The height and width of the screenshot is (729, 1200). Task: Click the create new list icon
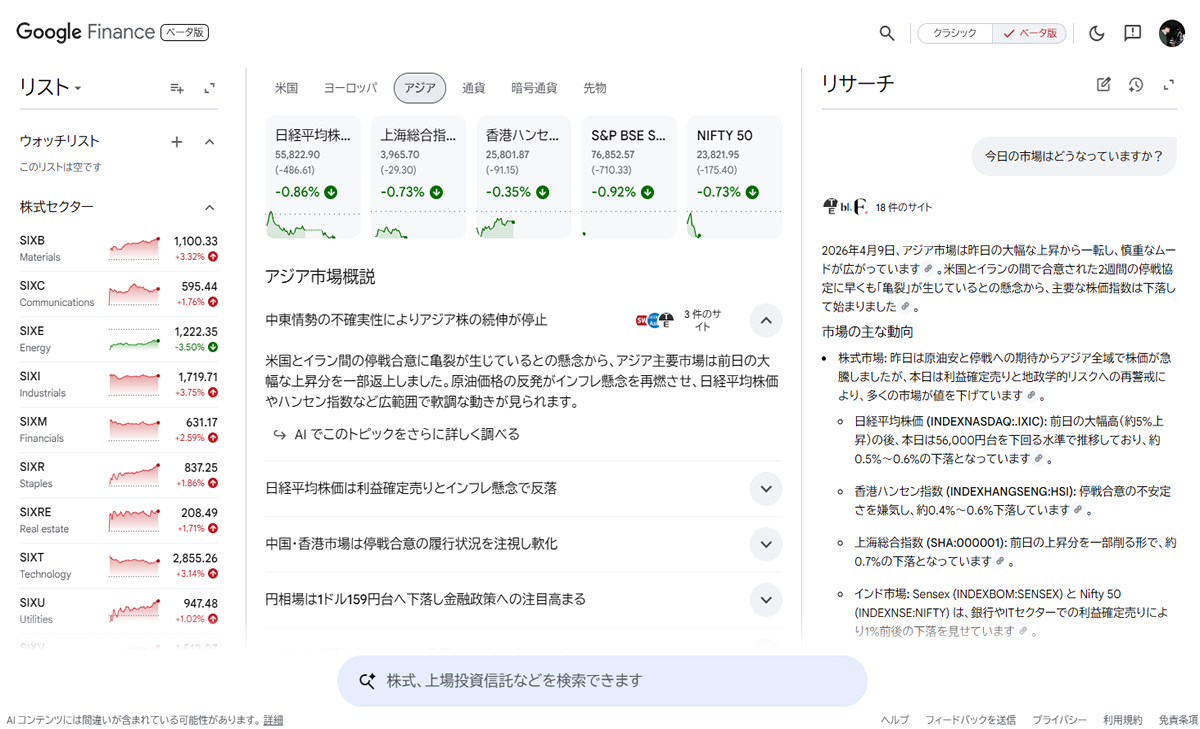tap(177, 88)
